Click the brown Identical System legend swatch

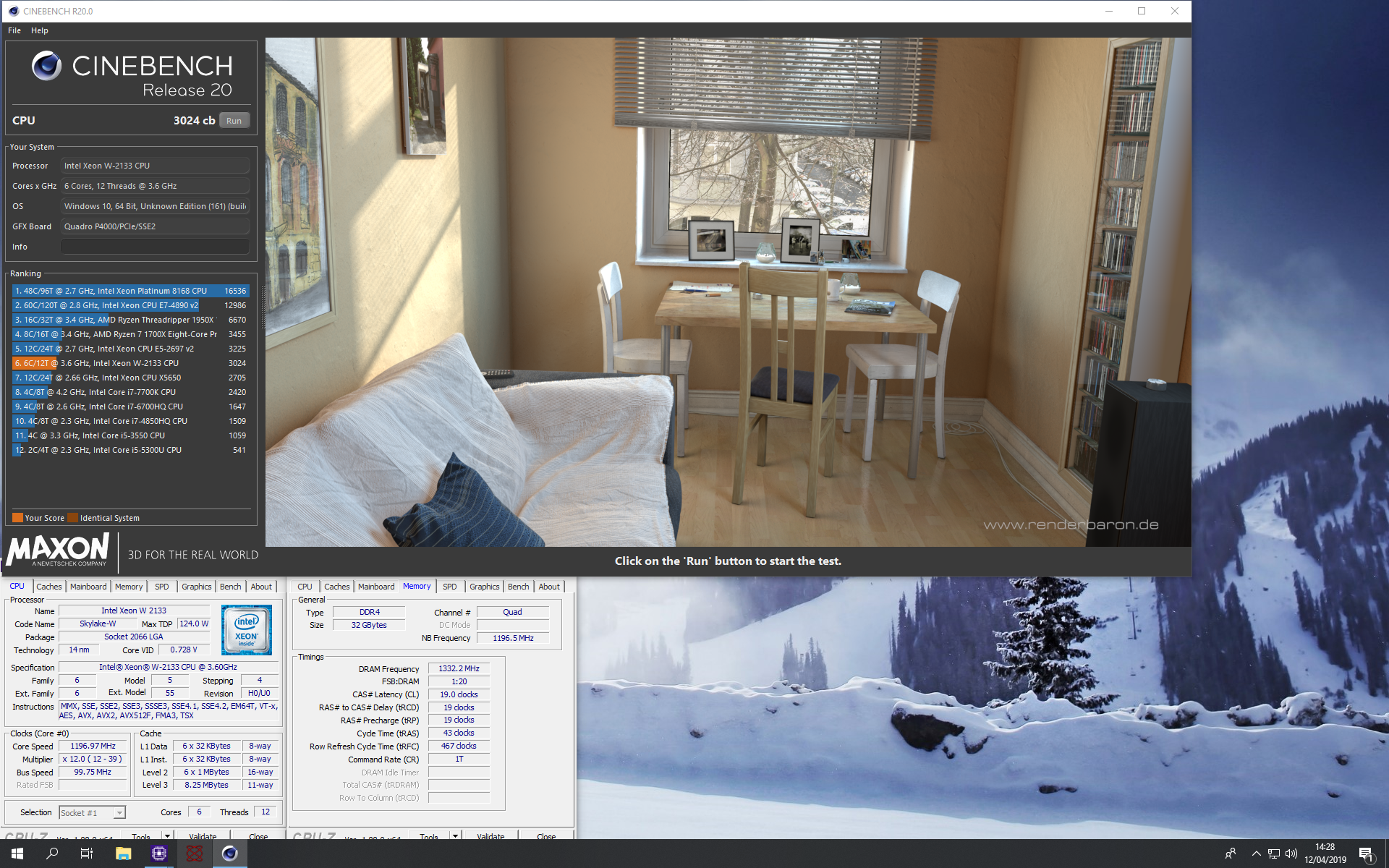72,518
